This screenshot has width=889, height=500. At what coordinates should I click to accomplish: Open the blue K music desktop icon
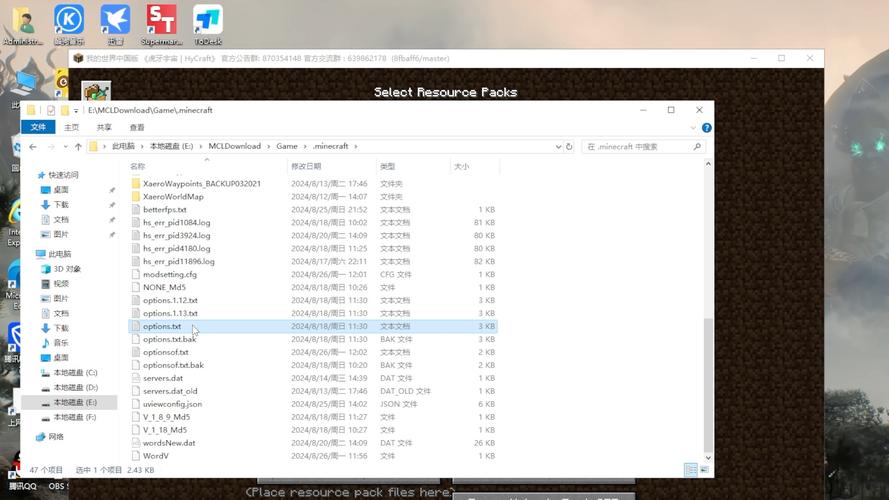pyautogui.click(x=69, y=24)
